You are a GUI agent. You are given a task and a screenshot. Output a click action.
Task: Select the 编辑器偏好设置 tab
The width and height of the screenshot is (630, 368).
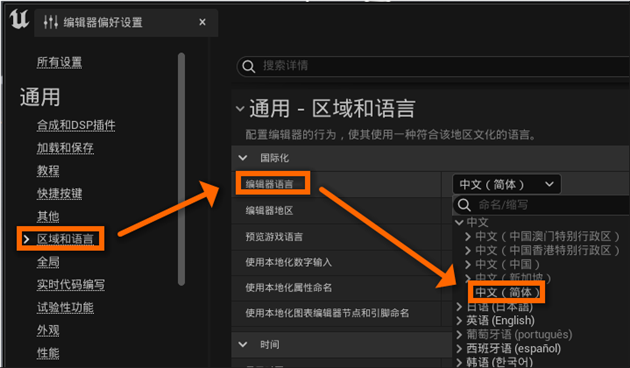pyautogui.click(x=126, y=22)
